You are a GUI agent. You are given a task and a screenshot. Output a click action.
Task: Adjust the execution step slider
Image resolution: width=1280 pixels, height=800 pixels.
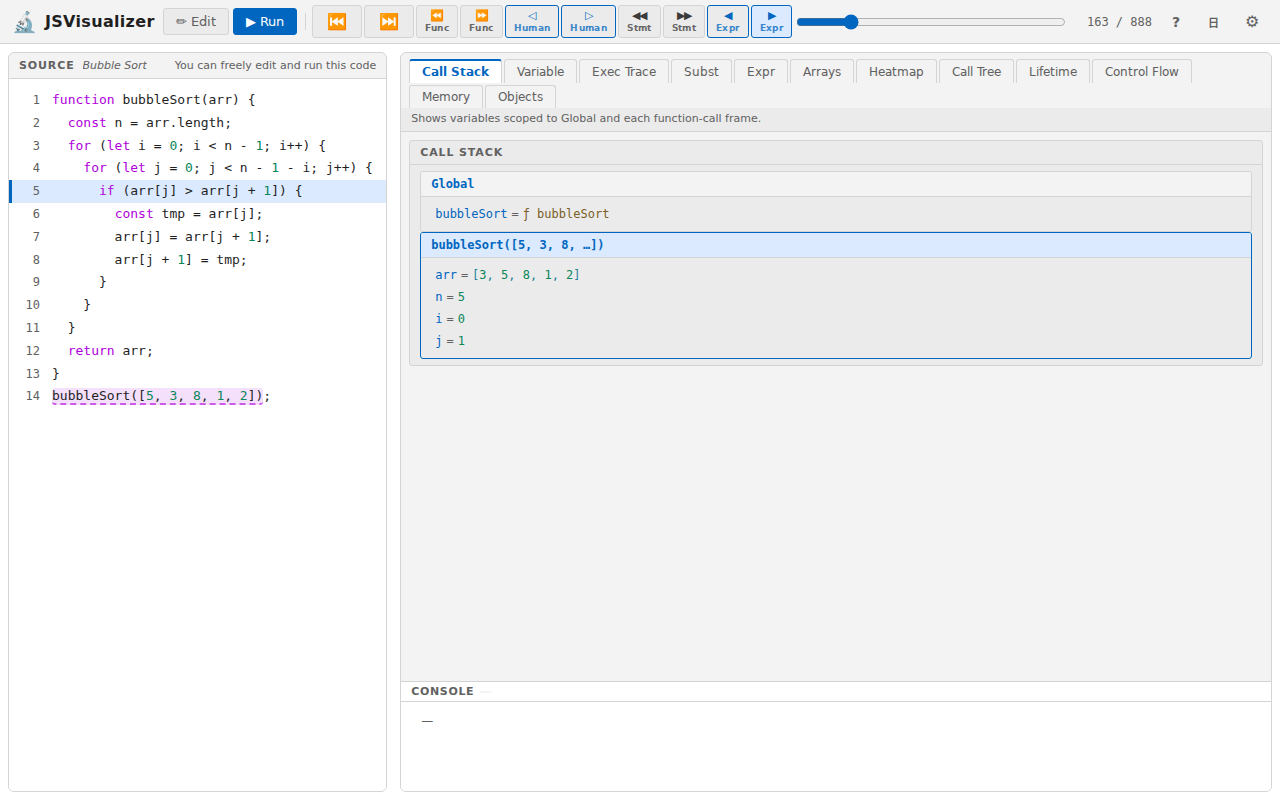(931, 22)
